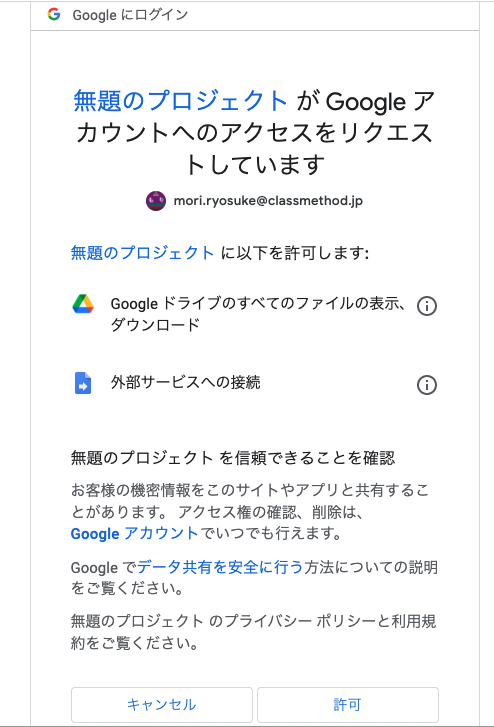Show info for Google Drive file access permission

(427, 306)
